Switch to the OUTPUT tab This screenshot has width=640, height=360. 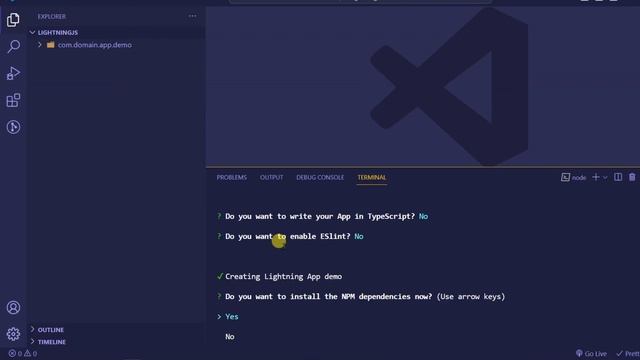point(271,177)
